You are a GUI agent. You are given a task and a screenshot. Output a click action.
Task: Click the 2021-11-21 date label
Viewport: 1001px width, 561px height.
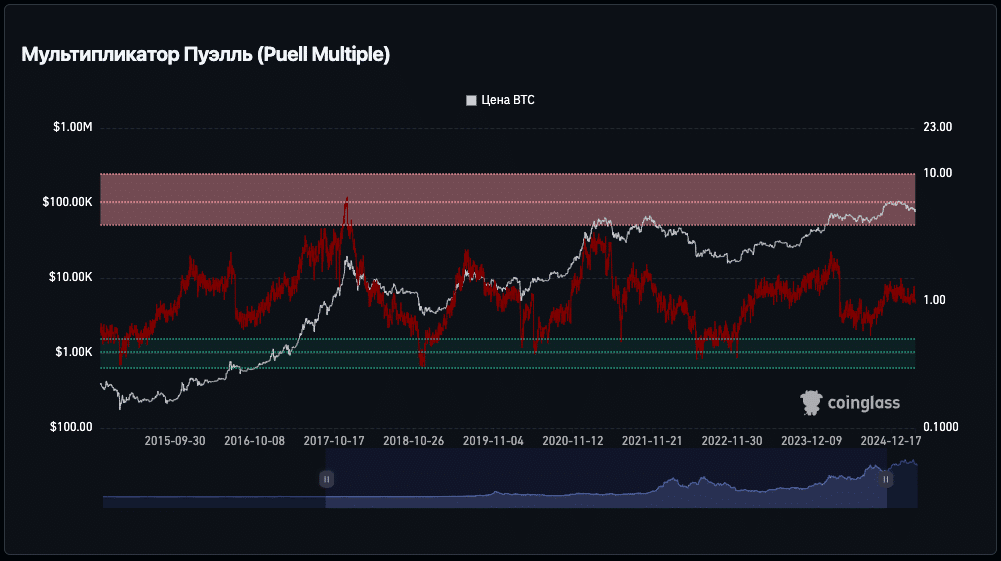tap(652, 441)
